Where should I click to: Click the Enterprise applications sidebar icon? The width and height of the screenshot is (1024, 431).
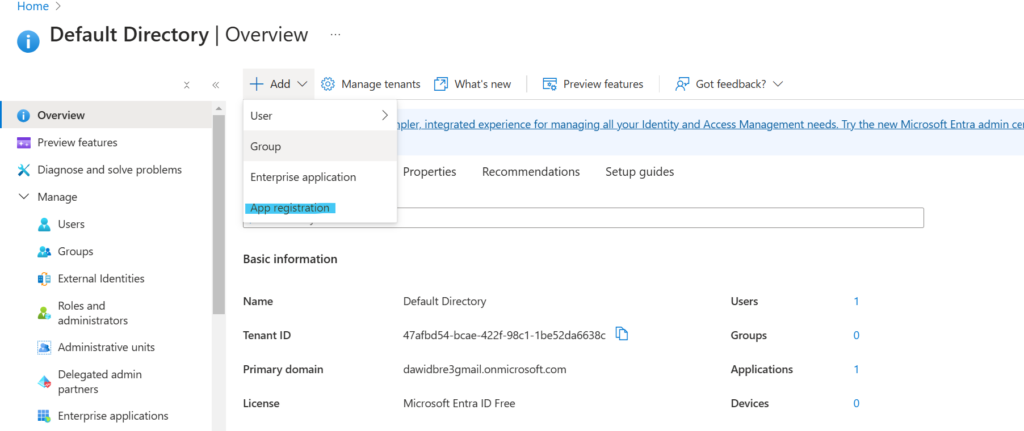pos(44,416)
